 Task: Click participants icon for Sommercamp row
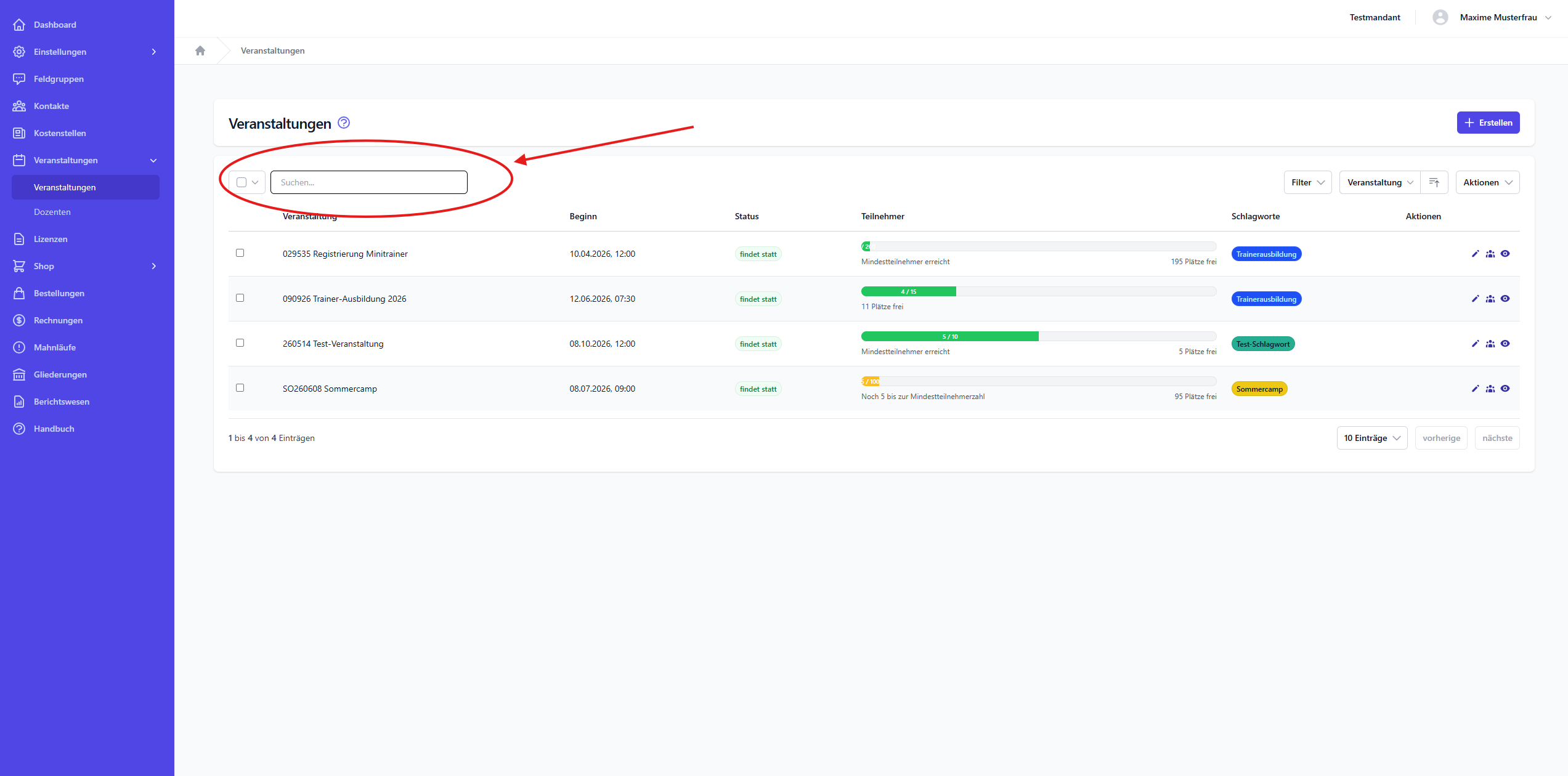click(x=1490, y=389)
